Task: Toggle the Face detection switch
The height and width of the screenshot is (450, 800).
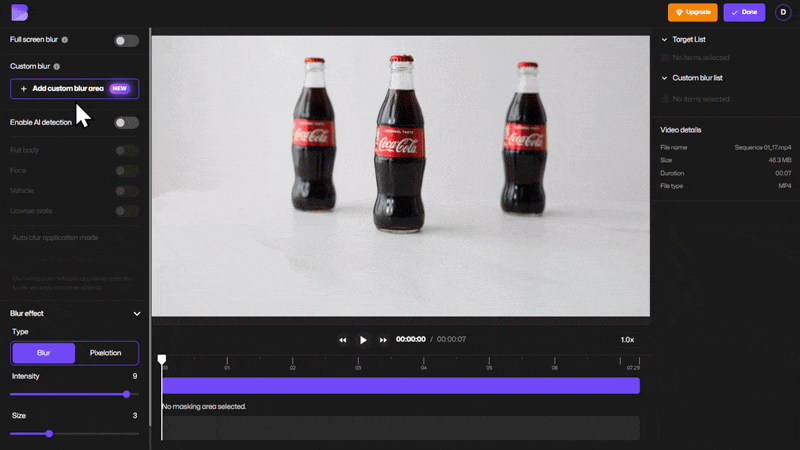Action: (127, 171)
